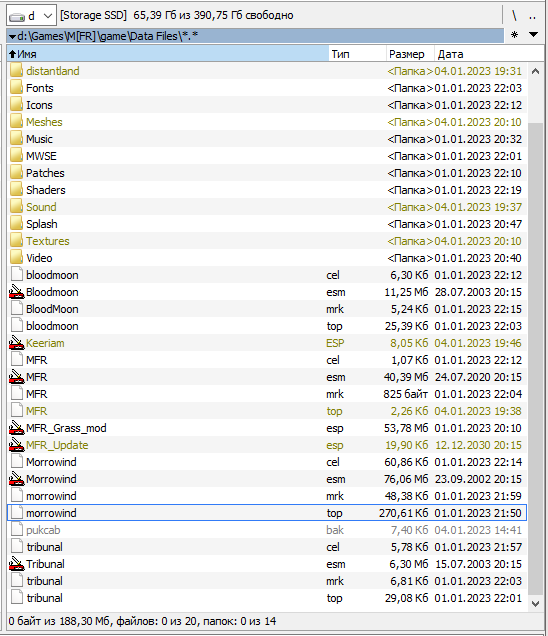The image size is (548, 636).
Task: Select the Icons folder icon
Action: pos(16,105)
